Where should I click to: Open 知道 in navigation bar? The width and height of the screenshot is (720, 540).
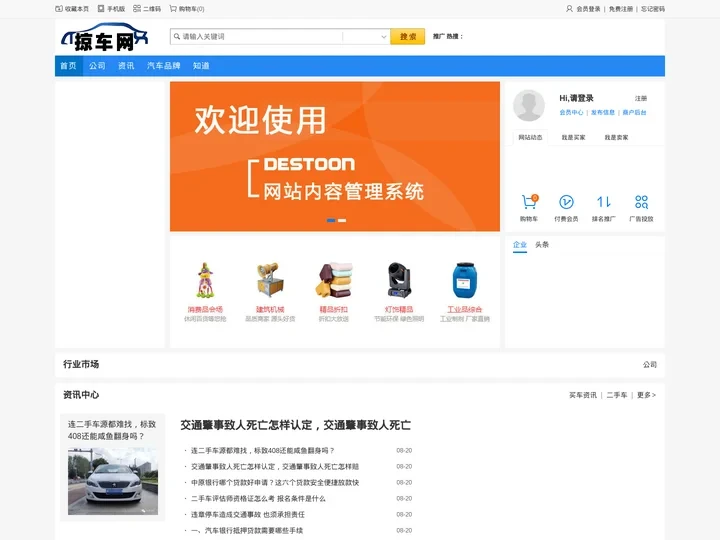201,66
